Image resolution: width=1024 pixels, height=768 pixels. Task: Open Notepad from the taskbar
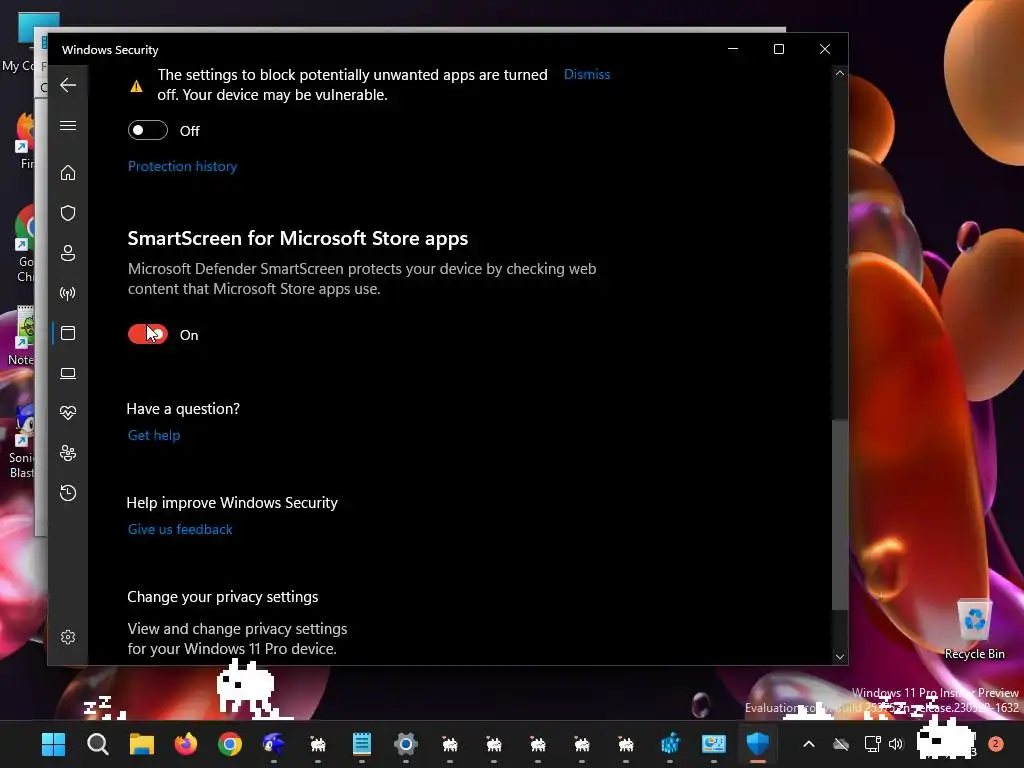pyautogui.click(x=362, y=744)
